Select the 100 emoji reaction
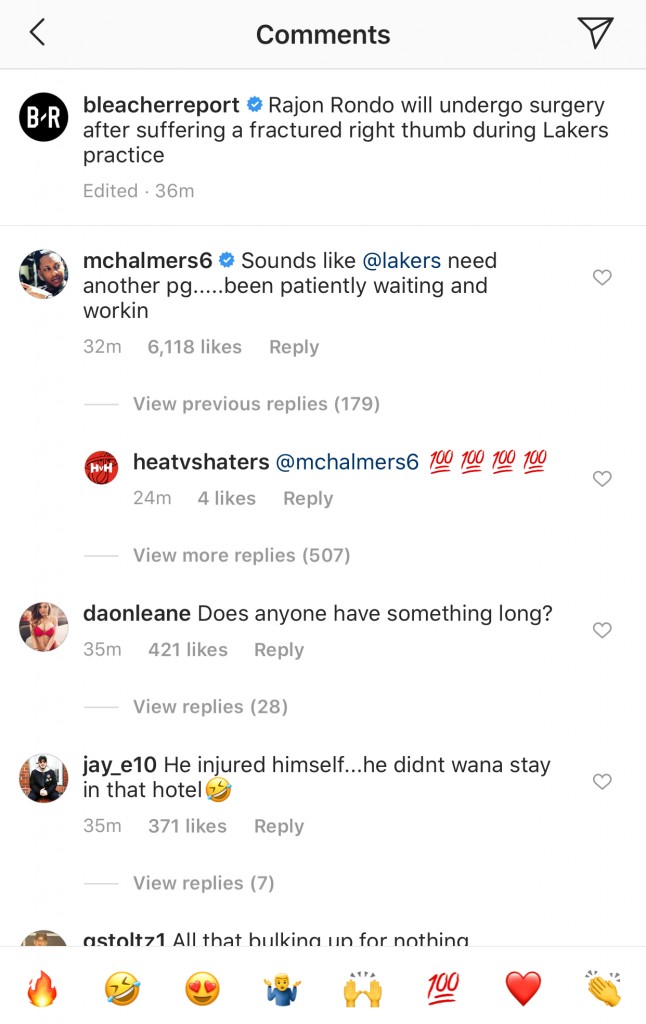The width and height of the screenshot is (646, 1024). point(443,990)
